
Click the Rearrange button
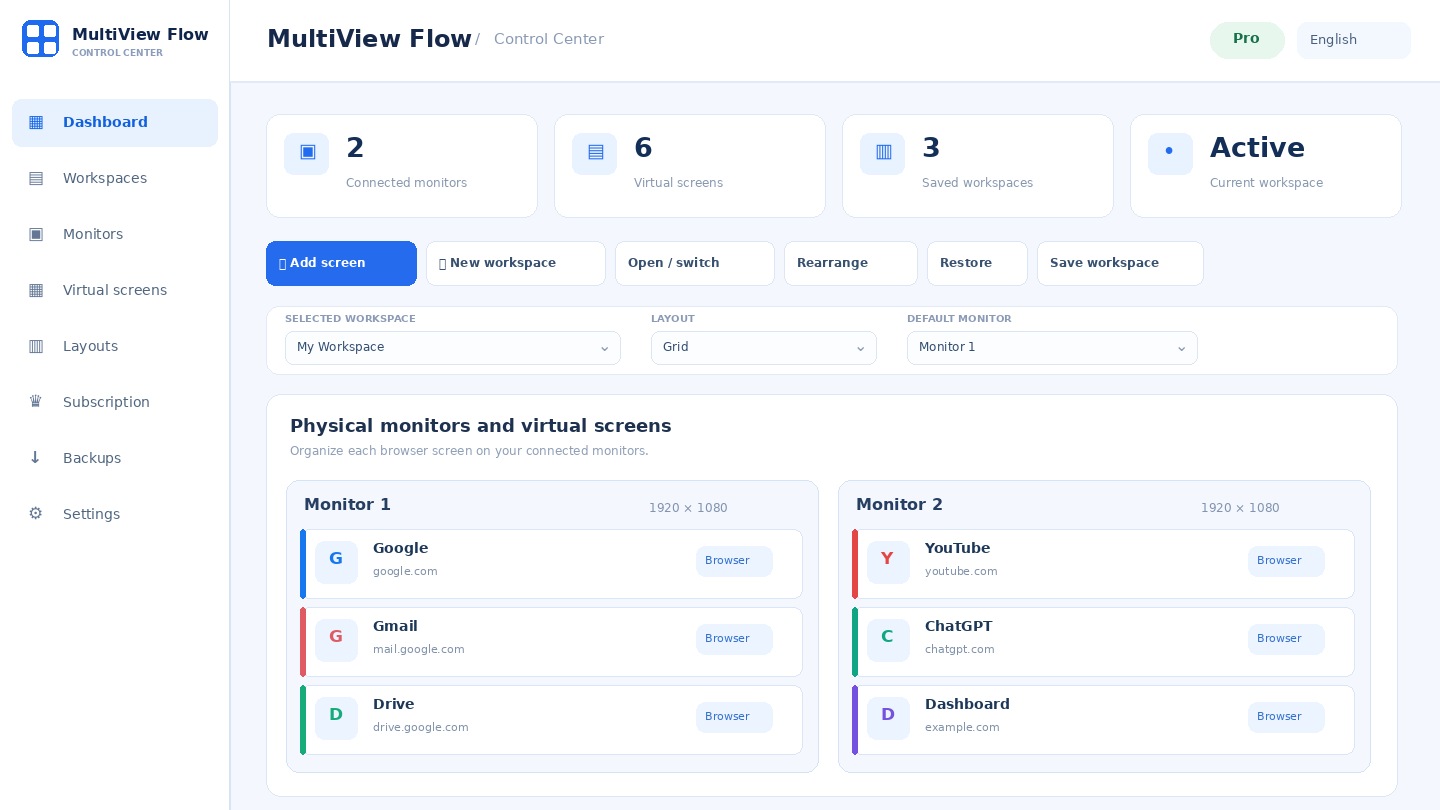[x=851, y=263]
